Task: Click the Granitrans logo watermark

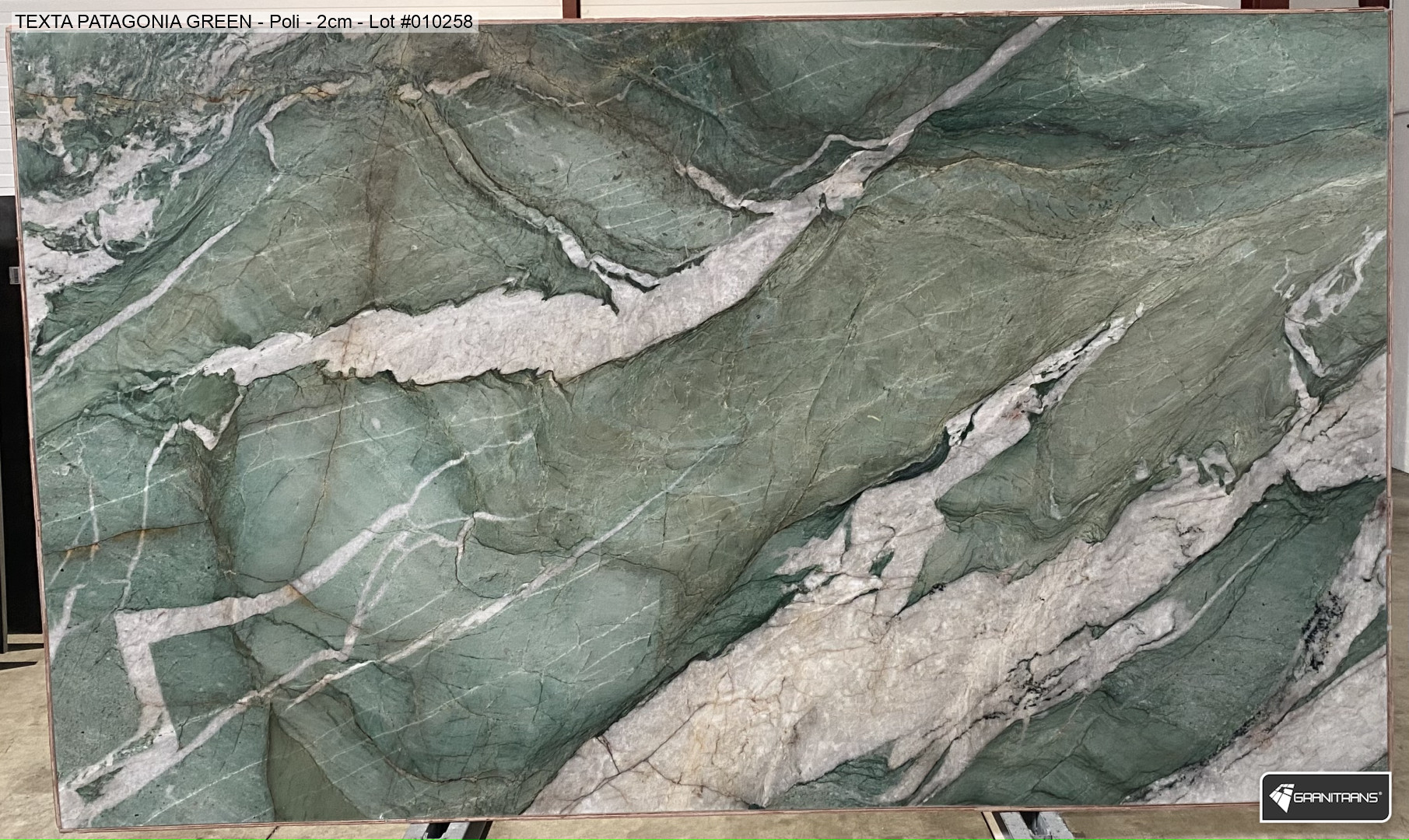Action: (1325, 796)
